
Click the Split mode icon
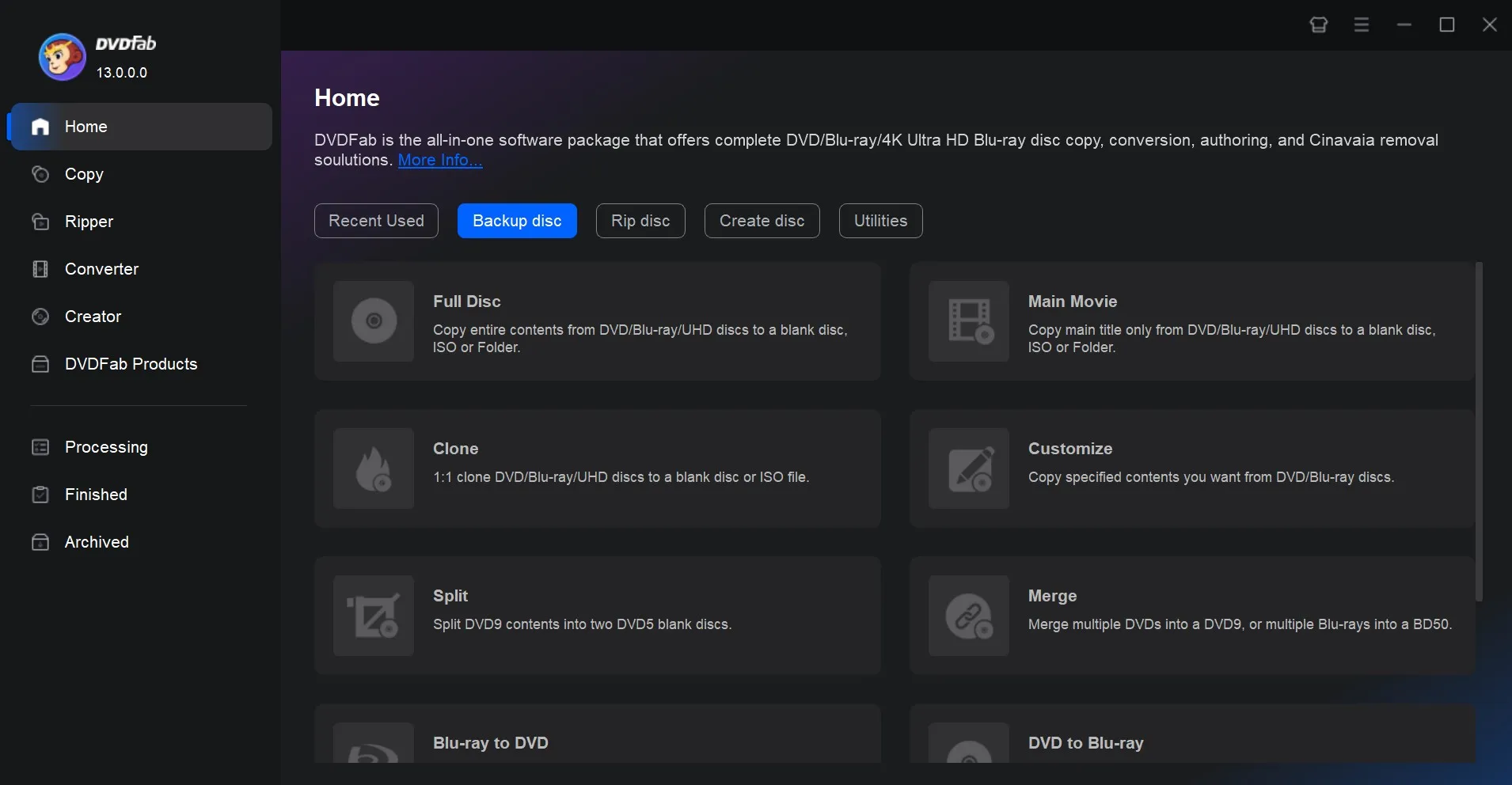point(373,616)
